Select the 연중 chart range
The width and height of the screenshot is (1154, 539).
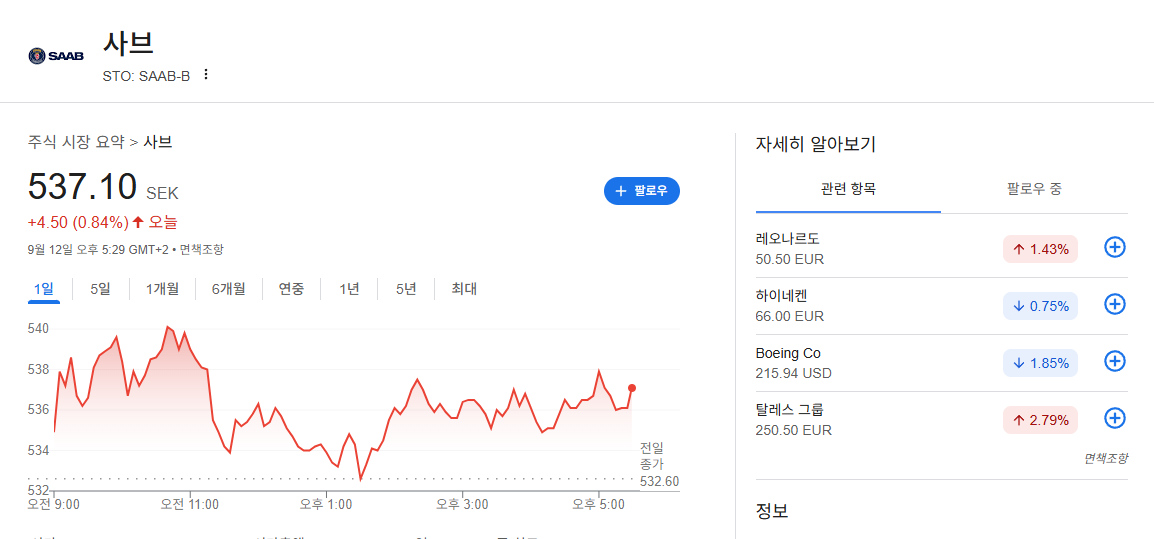[291, 289]
